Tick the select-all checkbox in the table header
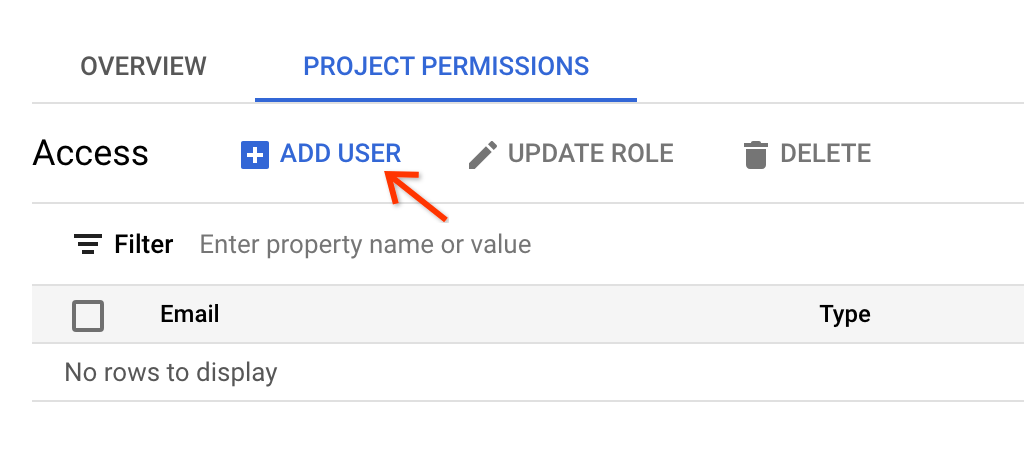Screen dimensions: 1024x472 click(x=88, y=316)
